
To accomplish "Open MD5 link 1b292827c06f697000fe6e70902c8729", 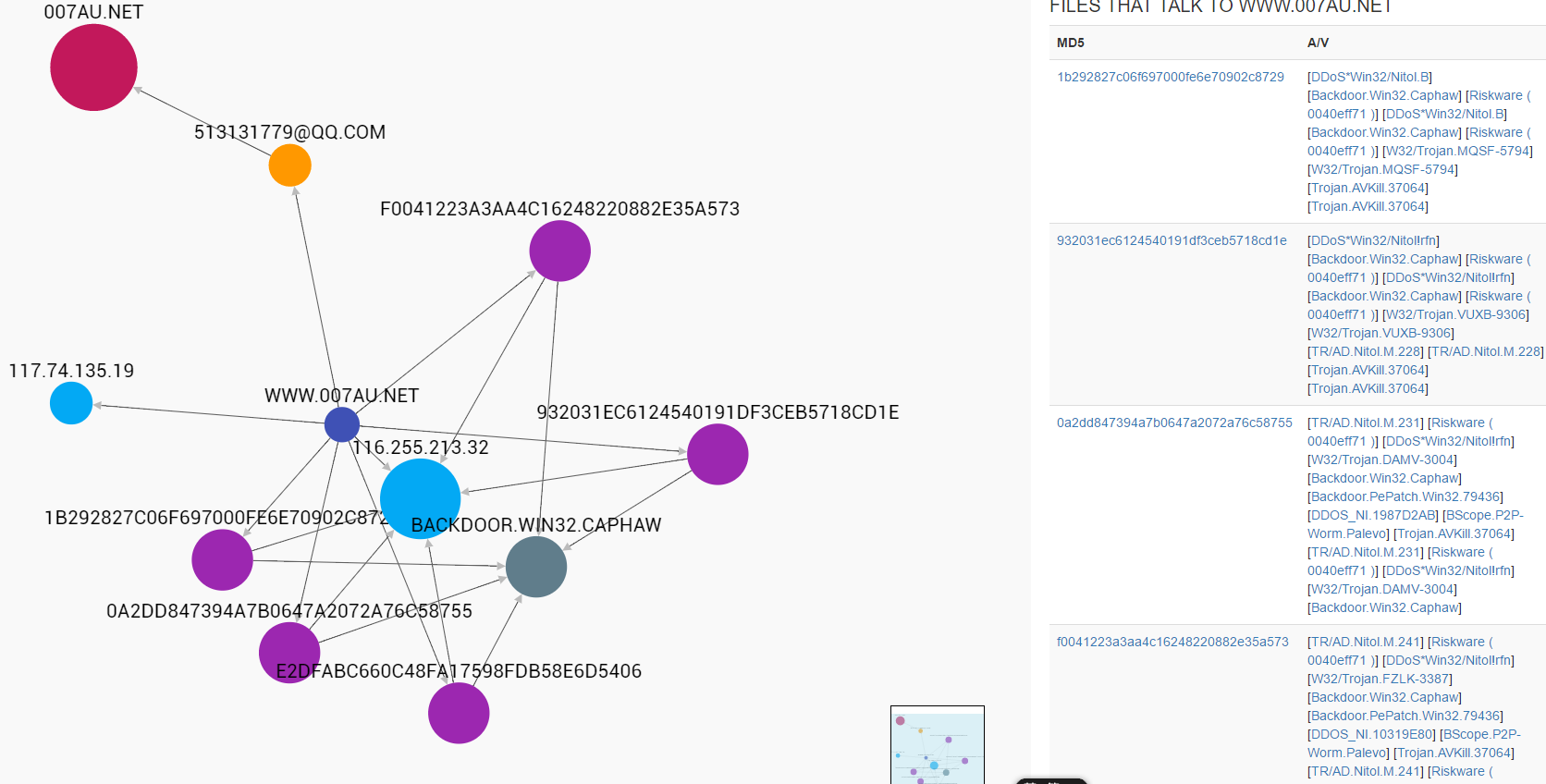I will click(1171, 77).
